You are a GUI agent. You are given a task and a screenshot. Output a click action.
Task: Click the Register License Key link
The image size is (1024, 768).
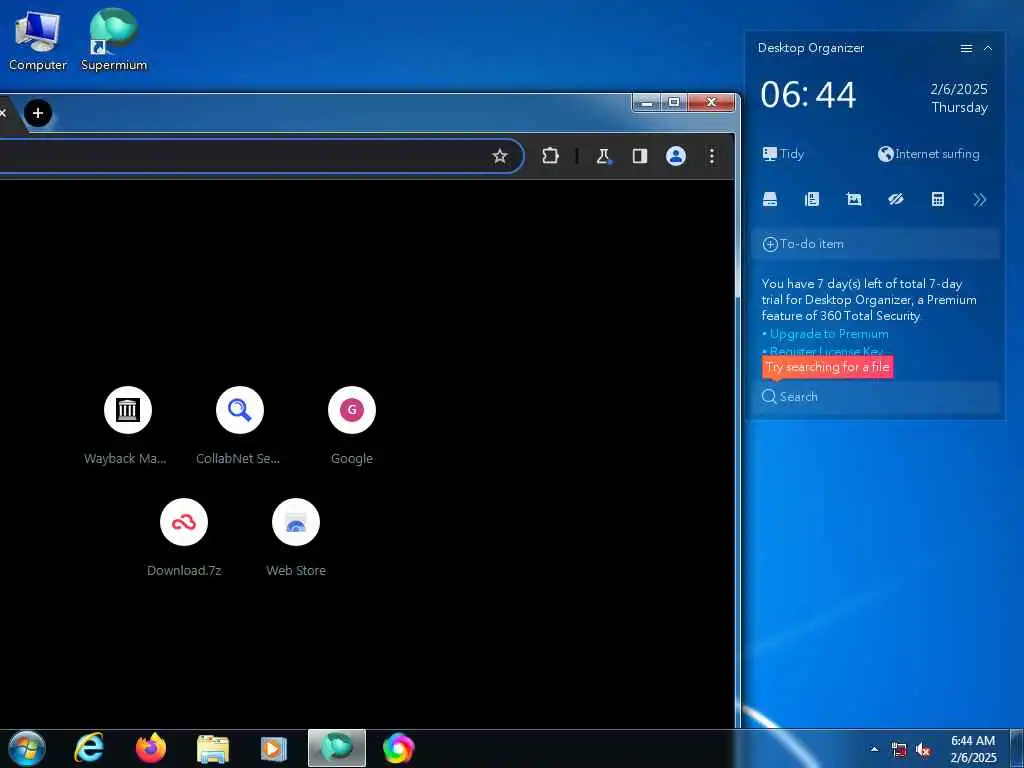(825, 351)
